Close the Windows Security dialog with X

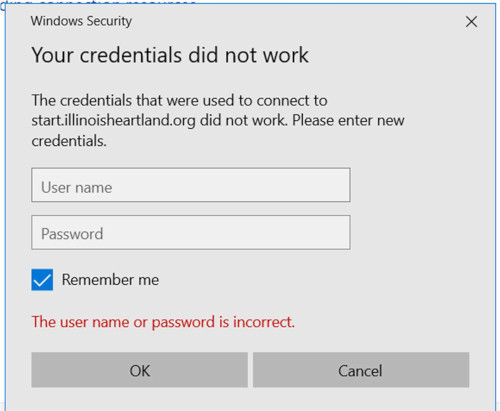471,22
